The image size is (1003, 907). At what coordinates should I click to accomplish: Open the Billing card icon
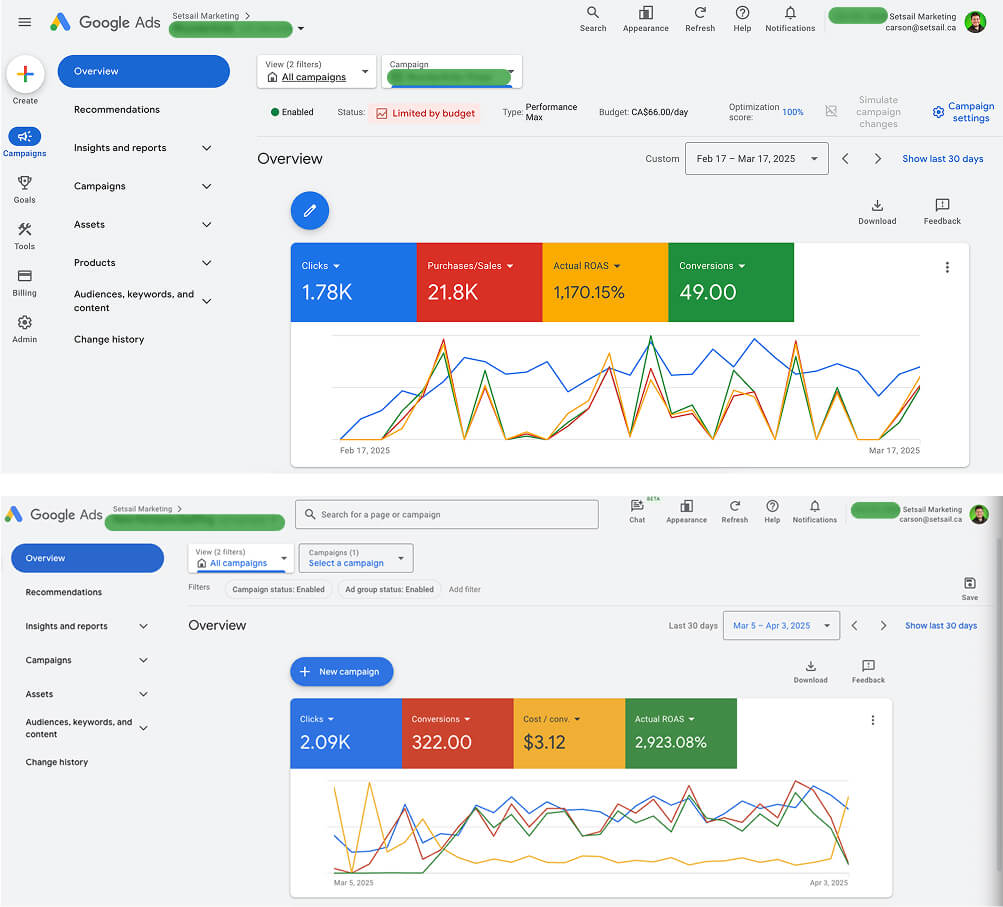pos(25,276)
